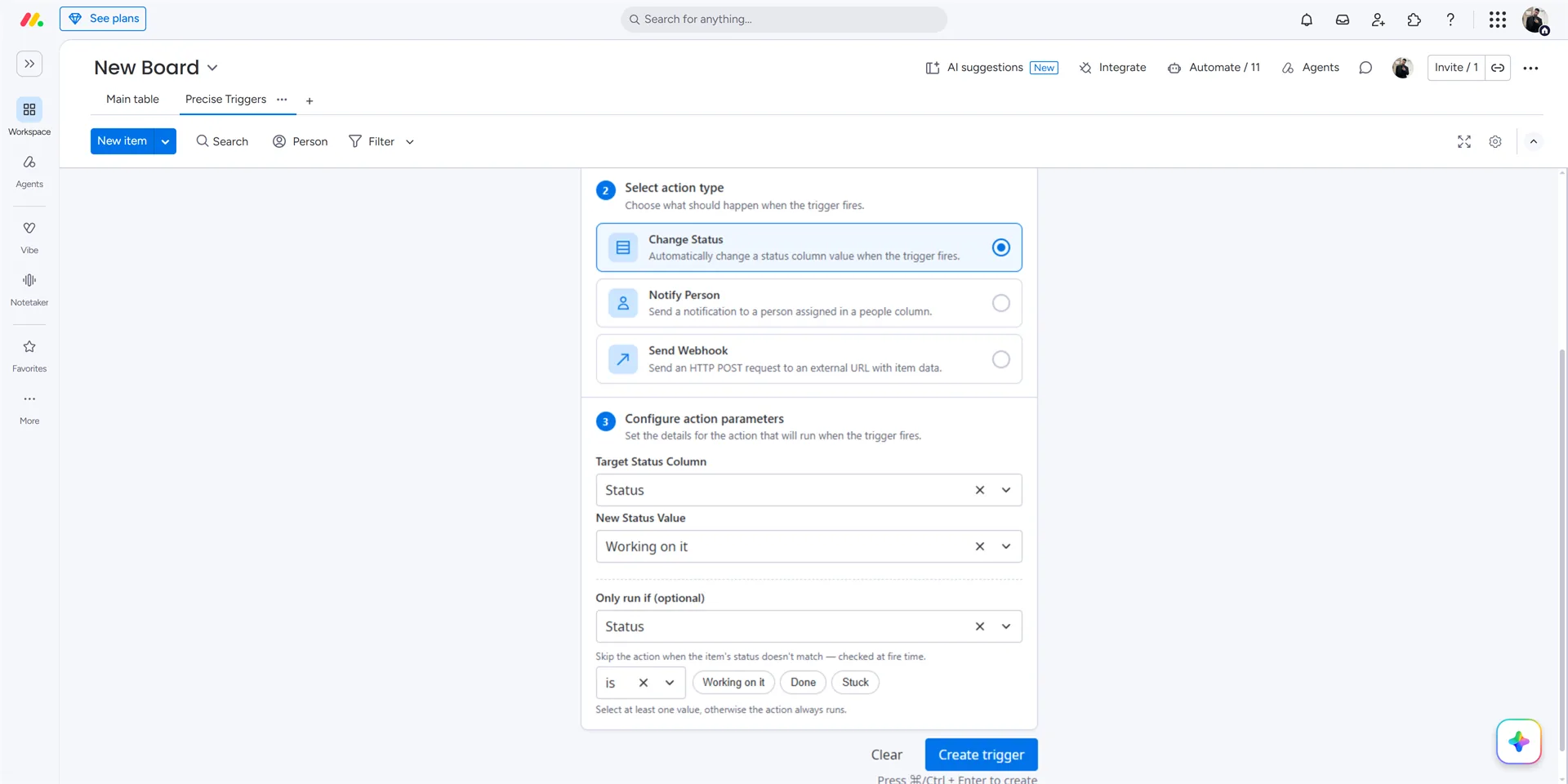Click the Search for anything field
The width and height of the screenshot is (1568, 784).
pyautogui.click(x=784, y=20)
